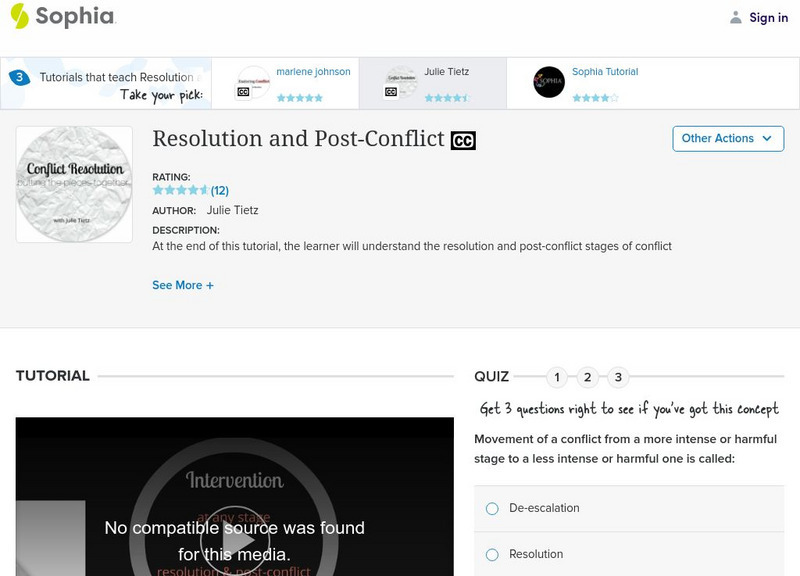Click the description text about post-conflict stages
800x576 pixels.
(412, 246)
